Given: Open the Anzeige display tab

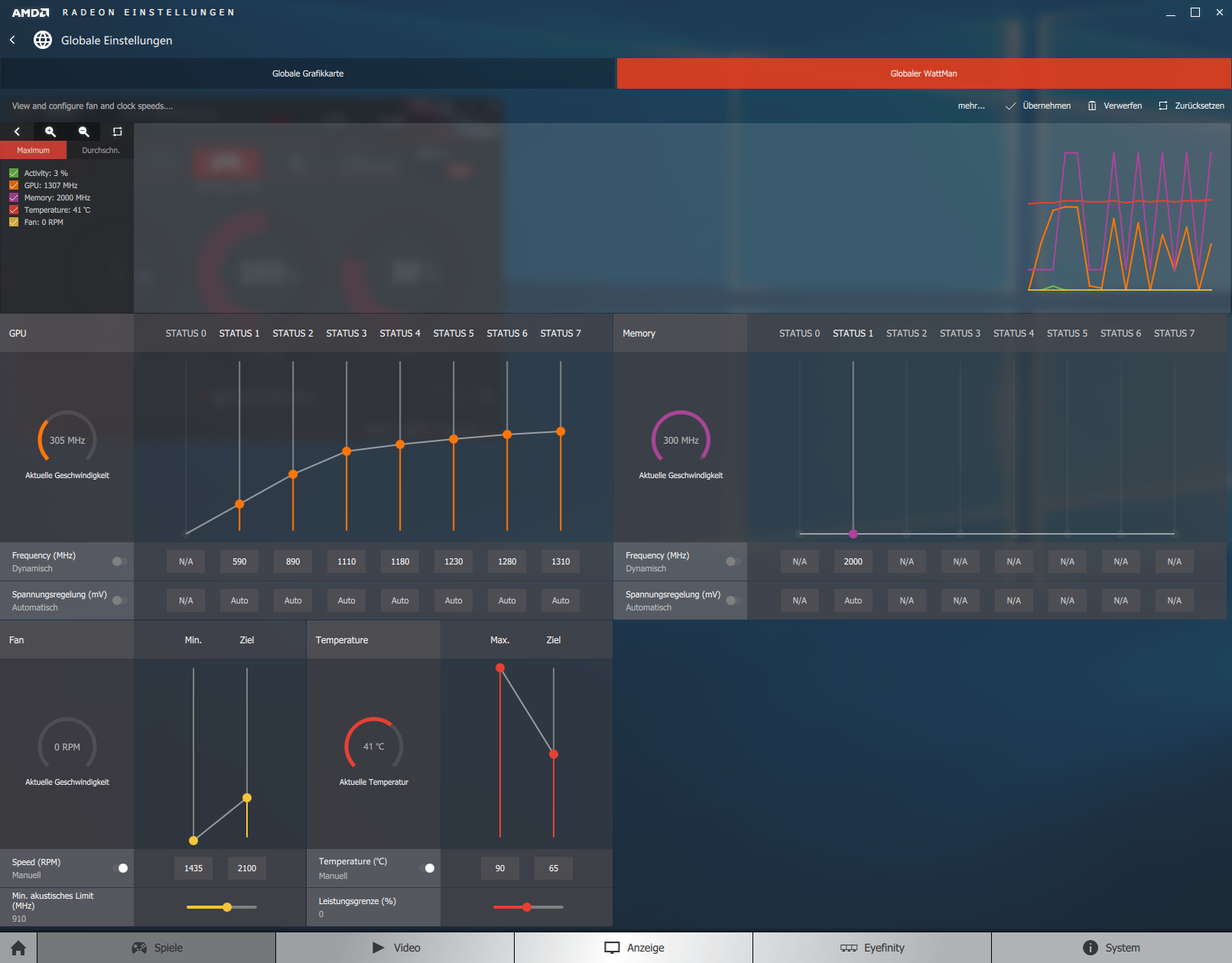Looking at the screenshot, I should 634,948.
